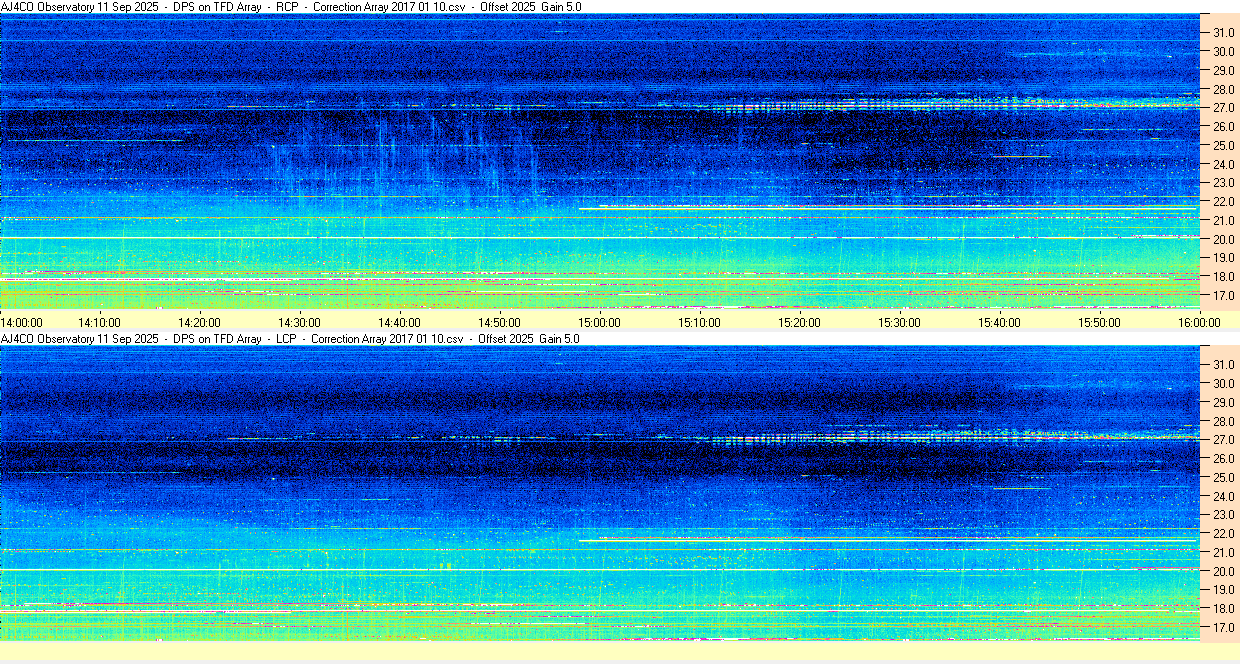Pick 24.0 frequency label in LCP panel
The width and height of the screenshot is (1240, 664).
click(x=1224, y=497)
